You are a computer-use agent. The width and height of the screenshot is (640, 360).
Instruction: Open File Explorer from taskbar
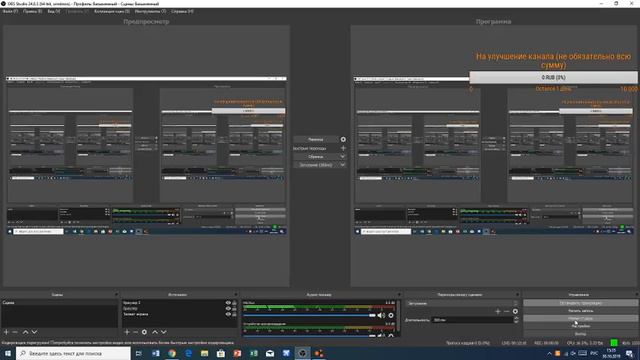tap(204, 353)
